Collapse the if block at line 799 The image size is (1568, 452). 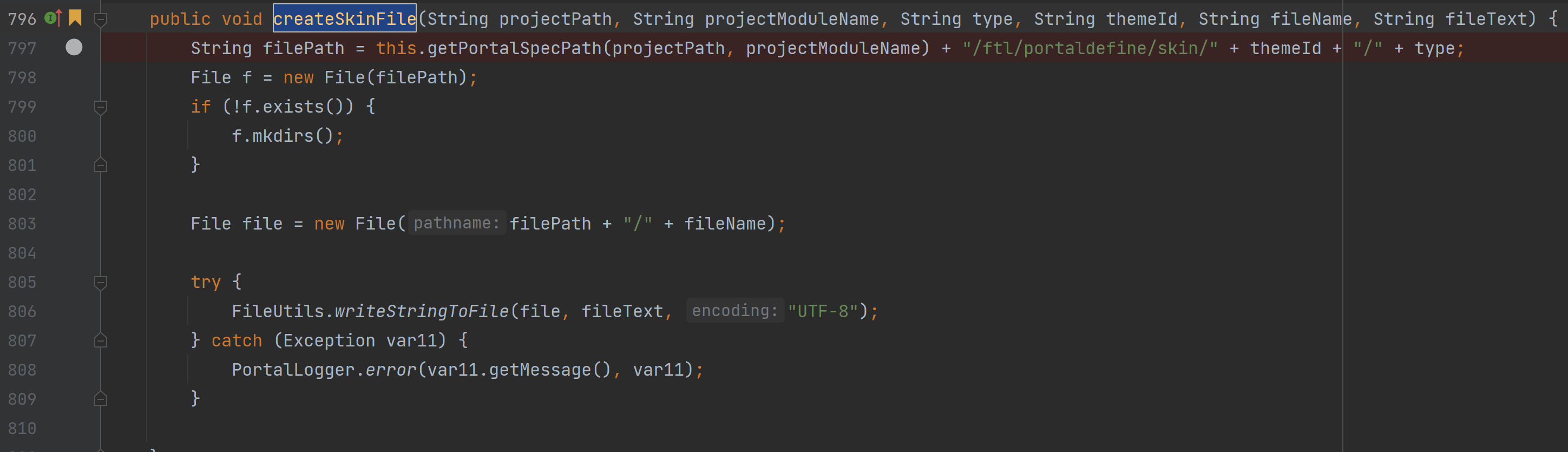tap(101, 107)
